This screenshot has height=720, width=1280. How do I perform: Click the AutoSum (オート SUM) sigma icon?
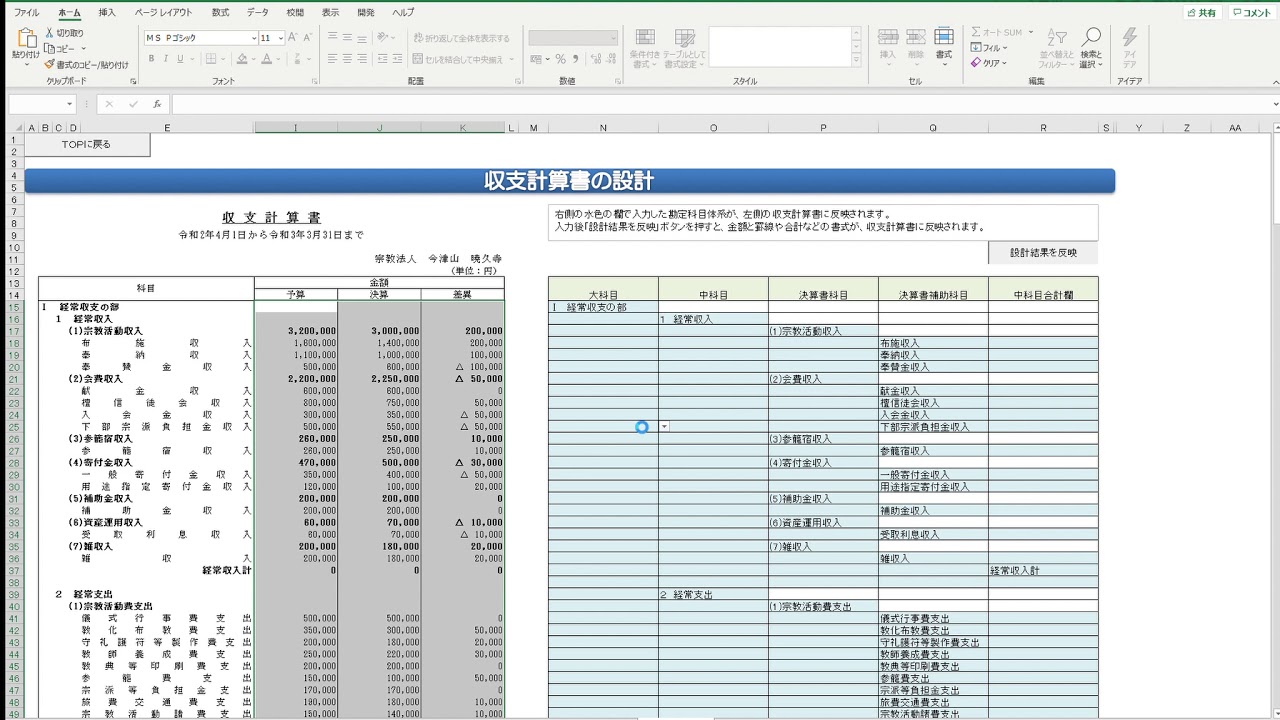click(976, 33)
